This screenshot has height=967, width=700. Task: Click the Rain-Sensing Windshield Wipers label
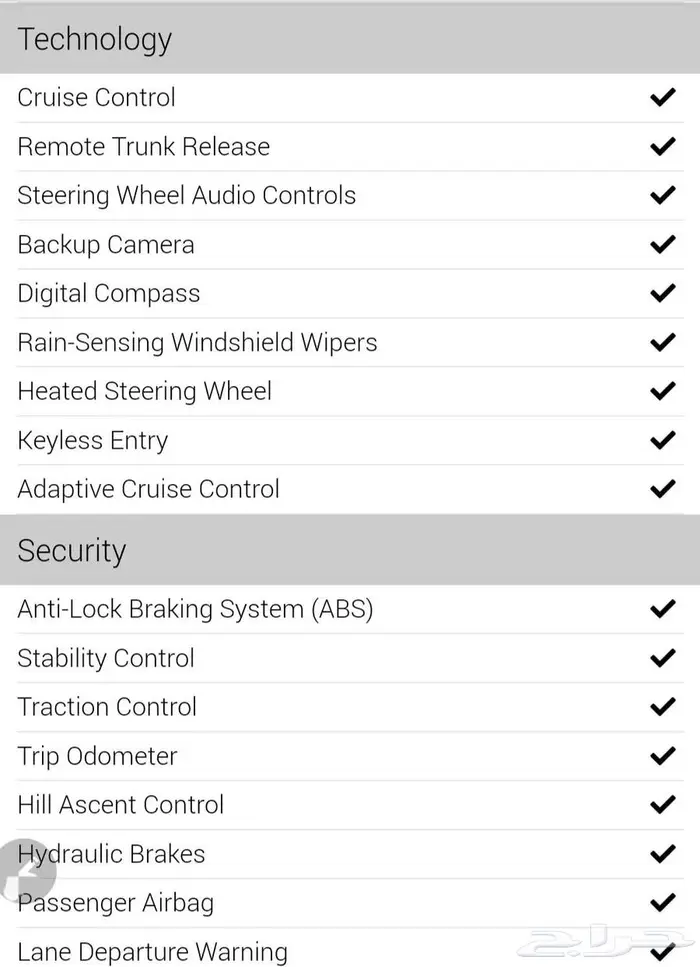tap(197, 342)
